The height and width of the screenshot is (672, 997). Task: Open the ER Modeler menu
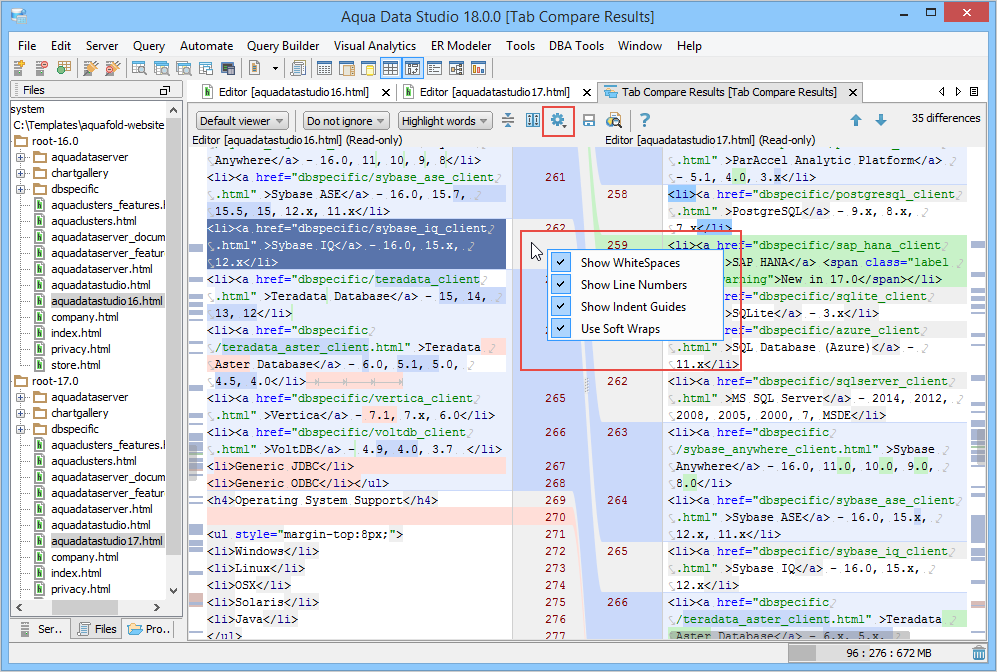coord(462,46)
